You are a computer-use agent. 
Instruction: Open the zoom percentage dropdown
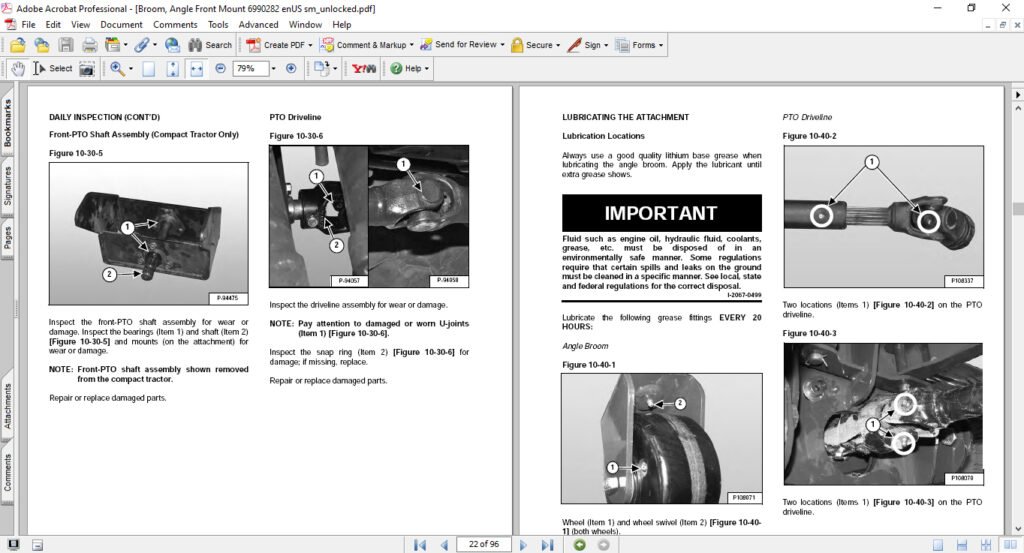pyautogui.click(x=275, y=69)
